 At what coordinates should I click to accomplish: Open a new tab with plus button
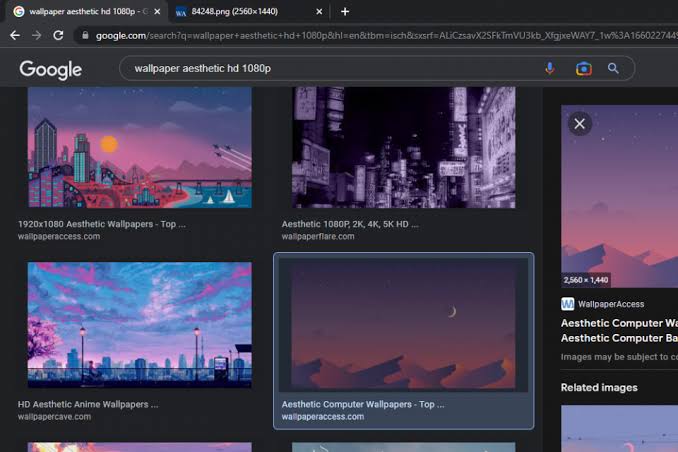point(345,12)
